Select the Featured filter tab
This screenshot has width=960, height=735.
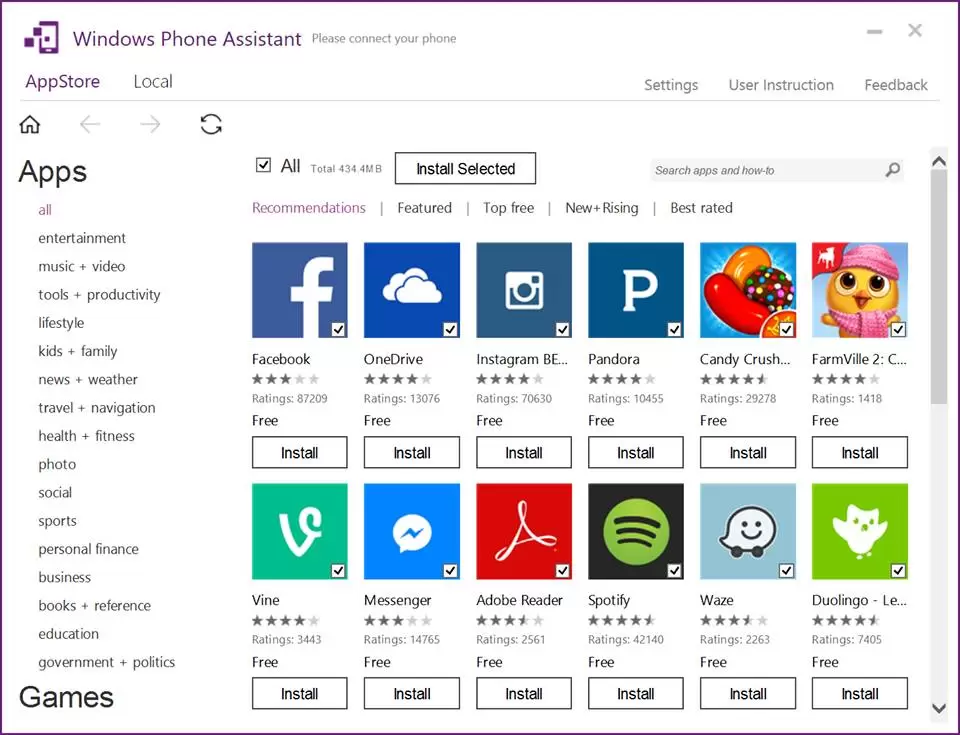click(424, 208)
